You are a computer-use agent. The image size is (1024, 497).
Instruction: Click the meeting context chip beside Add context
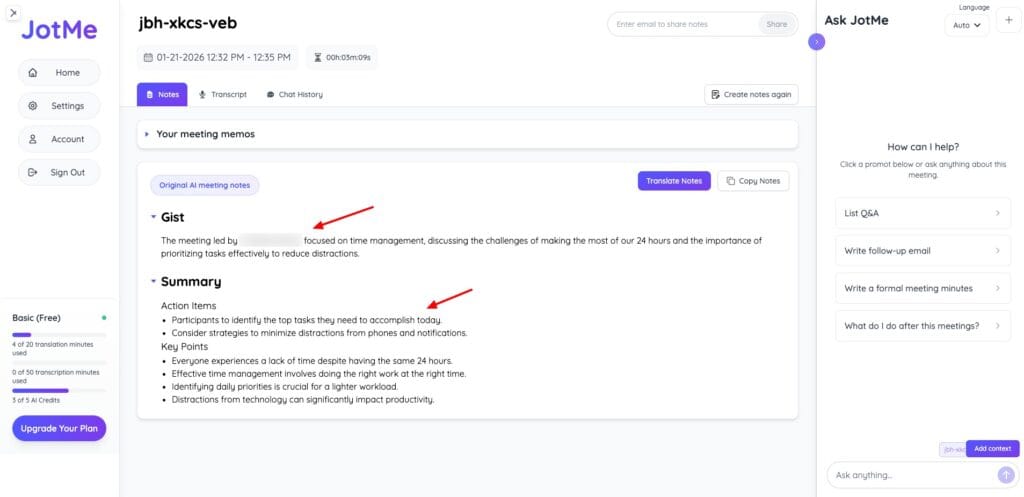pyautogui.click(x=953, y=449)
